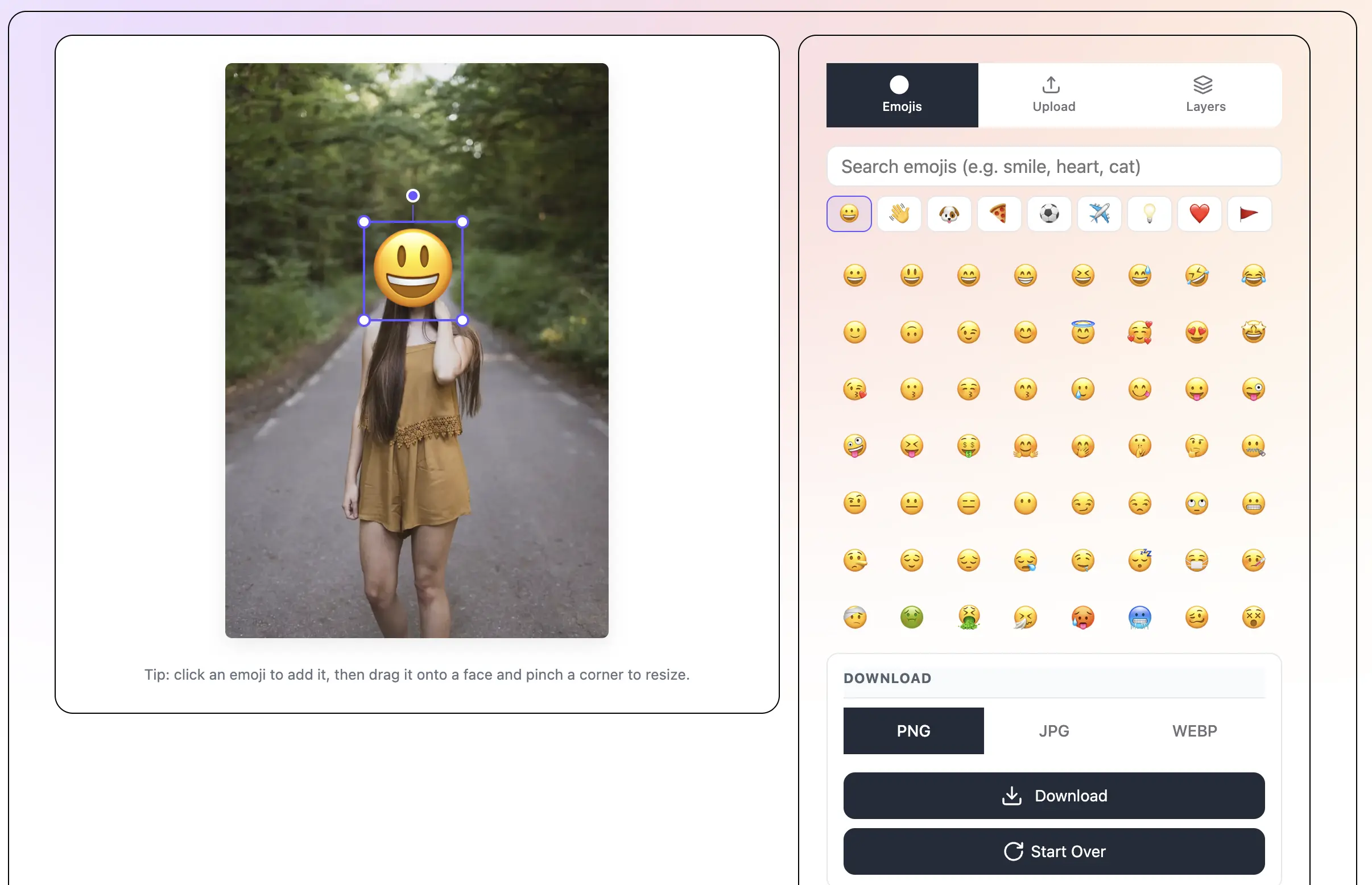Choose JPG download format
The width and height of the screenshot is (1372, 885).
click(x=1053, y=730)
